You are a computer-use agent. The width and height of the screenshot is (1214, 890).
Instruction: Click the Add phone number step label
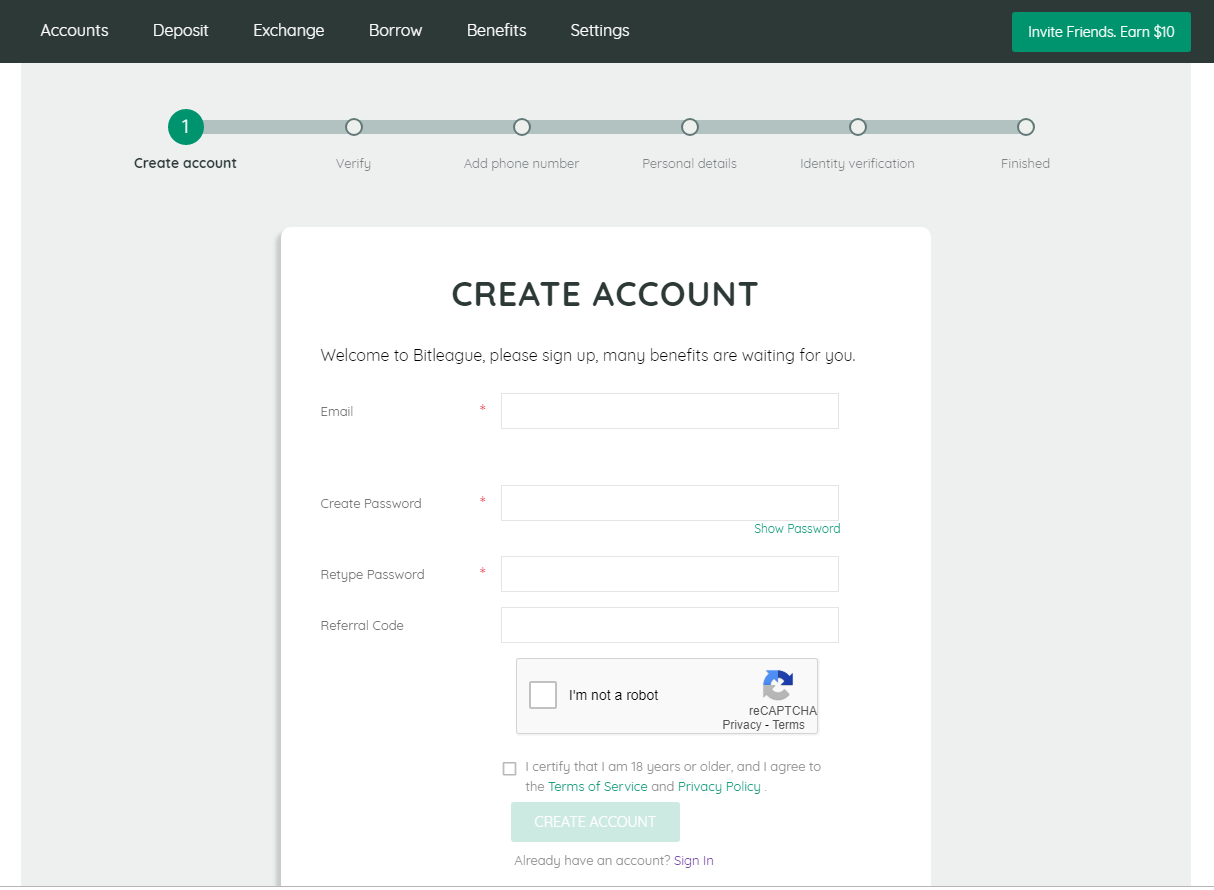521,163
